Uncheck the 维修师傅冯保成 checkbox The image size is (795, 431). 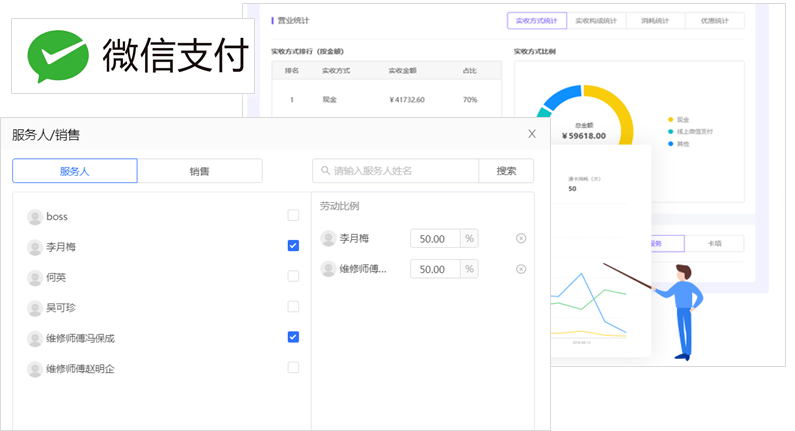(x=293, y=337)
